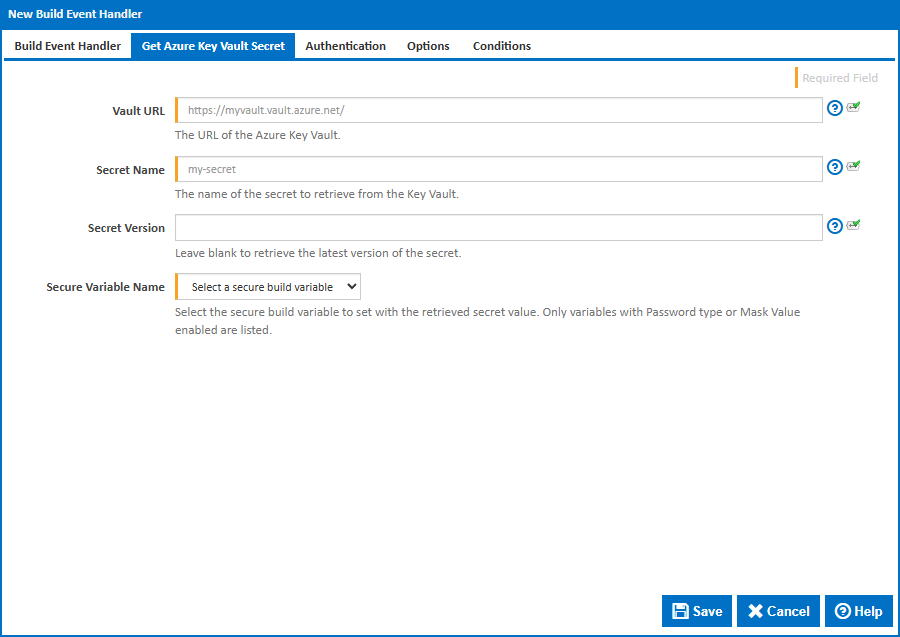The height and width of the screenshot is (637, 900).
Task: Click the New Build Event Handler title bar
Action: coord(450,14)
